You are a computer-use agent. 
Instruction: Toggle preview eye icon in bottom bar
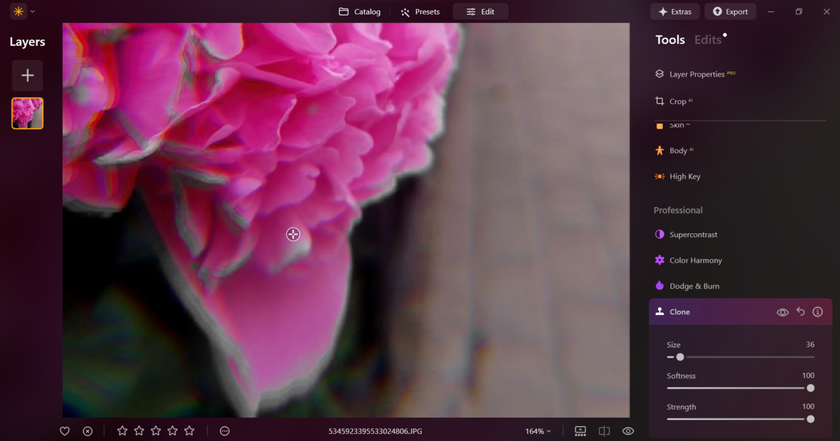[x=628, y=431]
